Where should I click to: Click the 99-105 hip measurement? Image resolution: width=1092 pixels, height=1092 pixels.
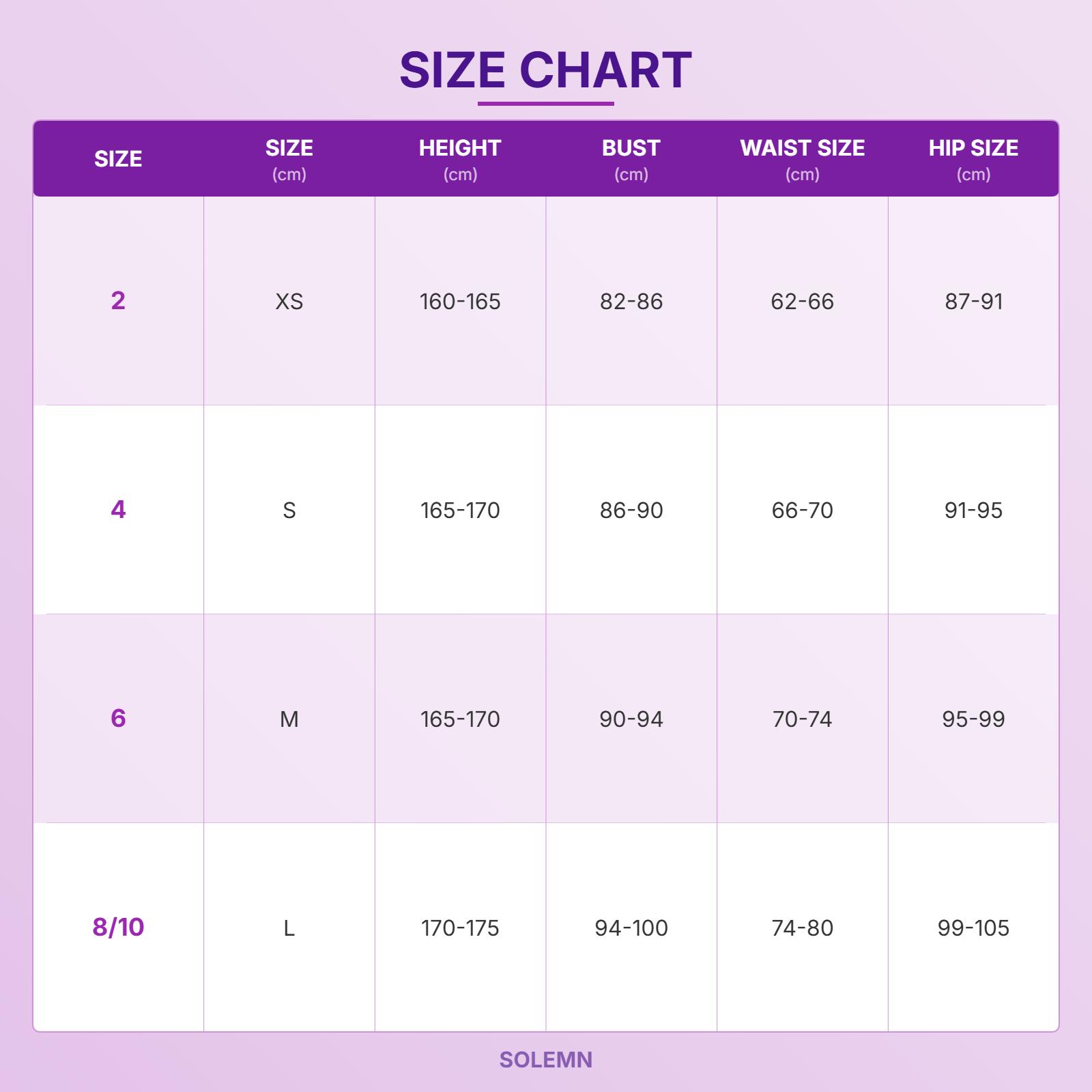[973, 928]
